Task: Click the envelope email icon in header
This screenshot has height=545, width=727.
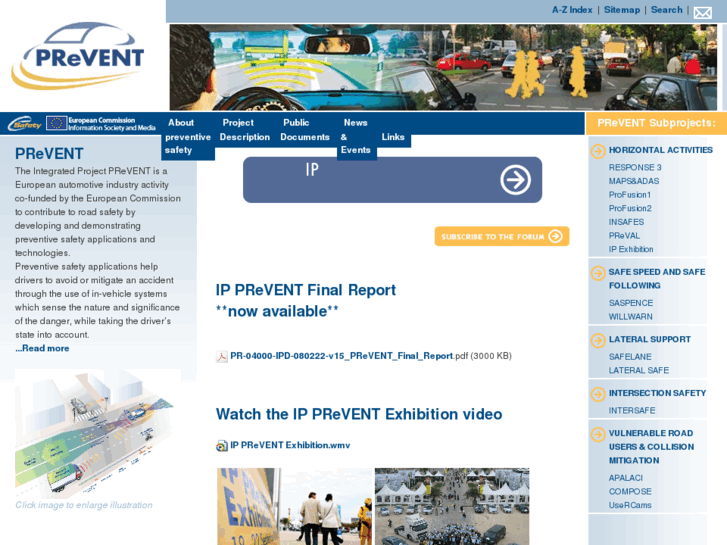Action: click(x=702, y=13)
